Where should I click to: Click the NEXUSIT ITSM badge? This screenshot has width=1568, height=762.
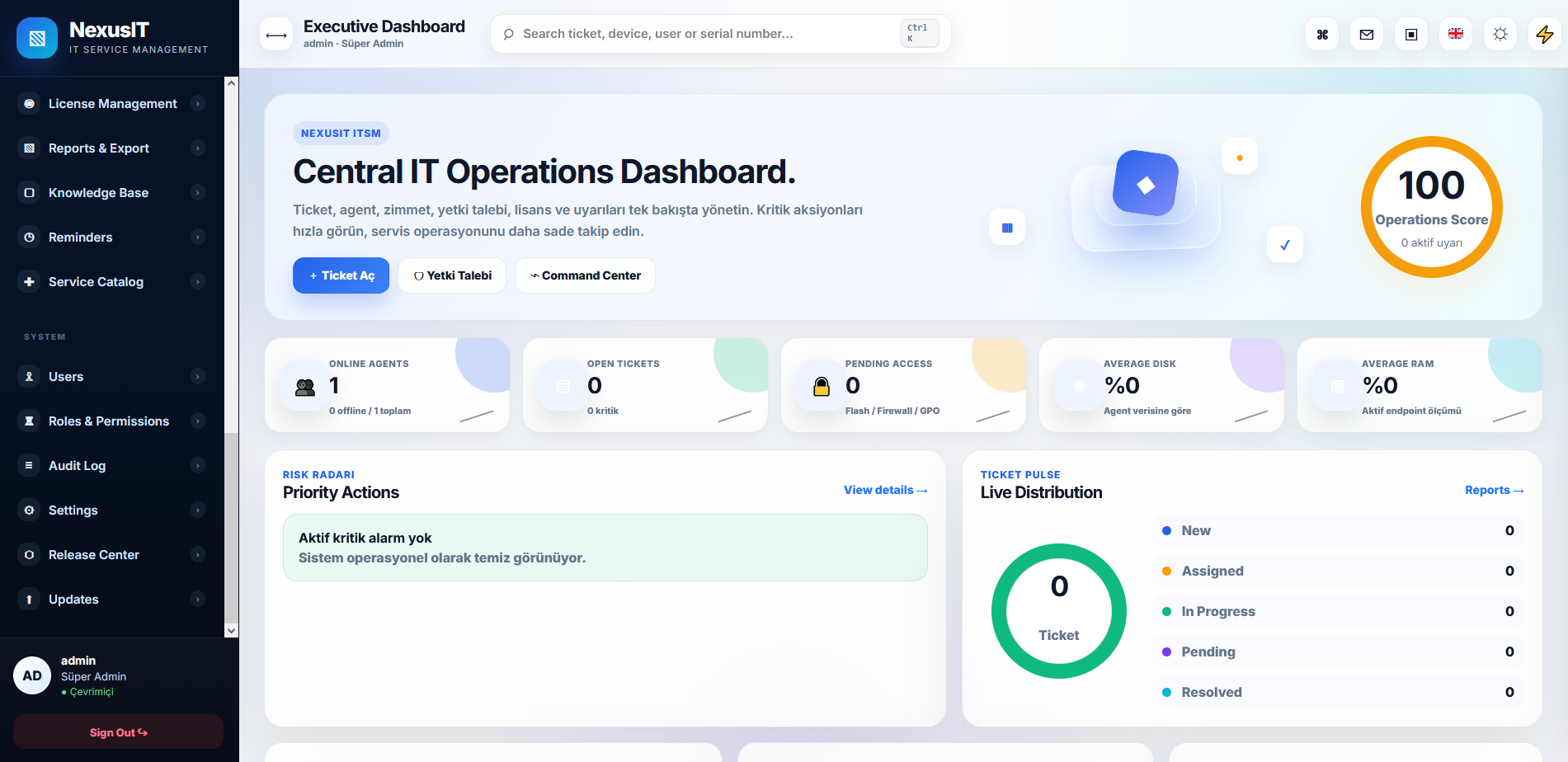(341, 134)
